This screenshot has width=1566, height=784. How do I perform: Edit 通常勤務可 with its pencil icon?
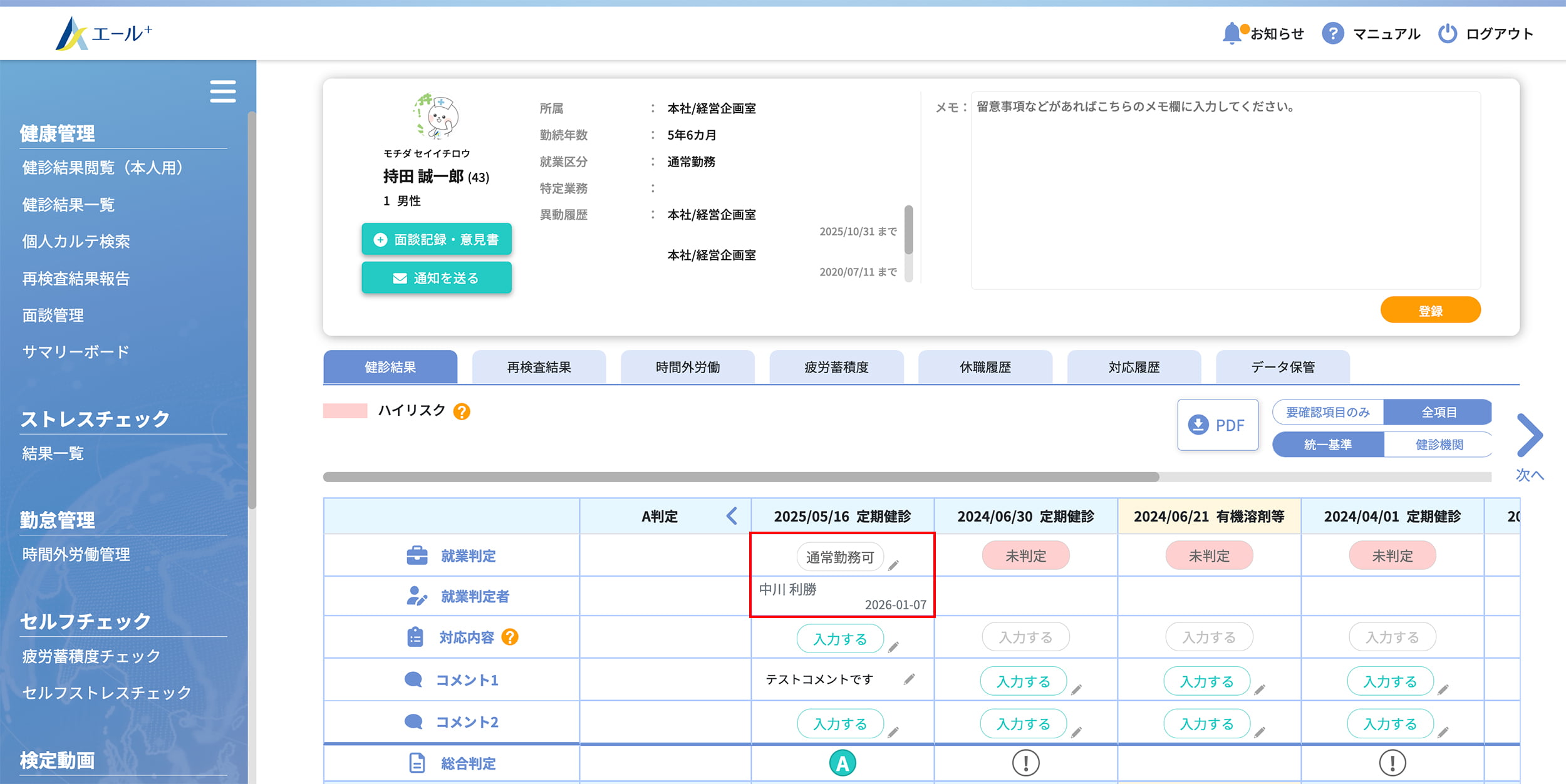point(894,565)
